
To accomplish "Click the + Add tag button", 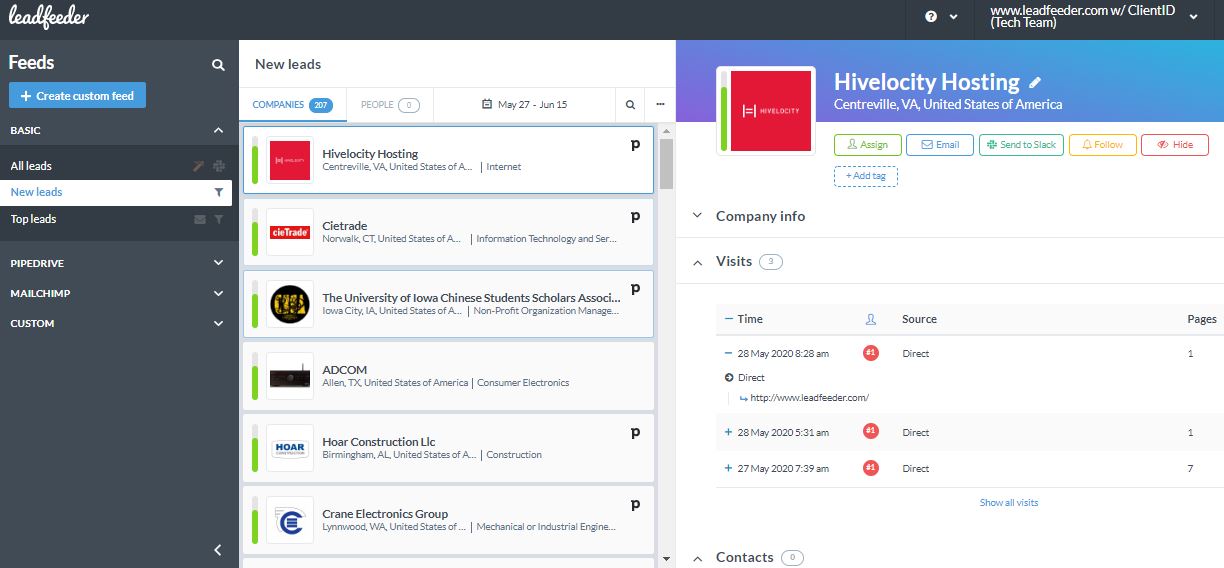I will (x=865, y=176).
